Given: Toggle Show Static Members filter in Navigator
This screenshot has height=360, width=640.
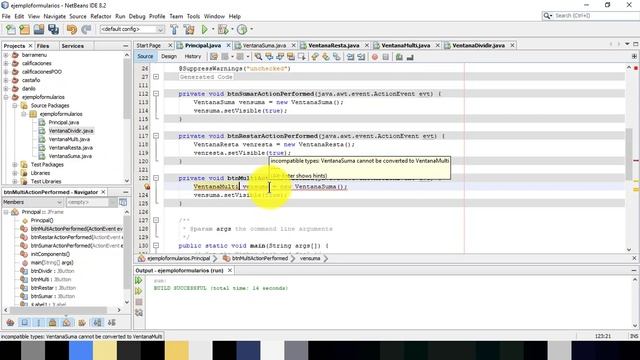Looking at the screenshot, I should tap(39, 323).
